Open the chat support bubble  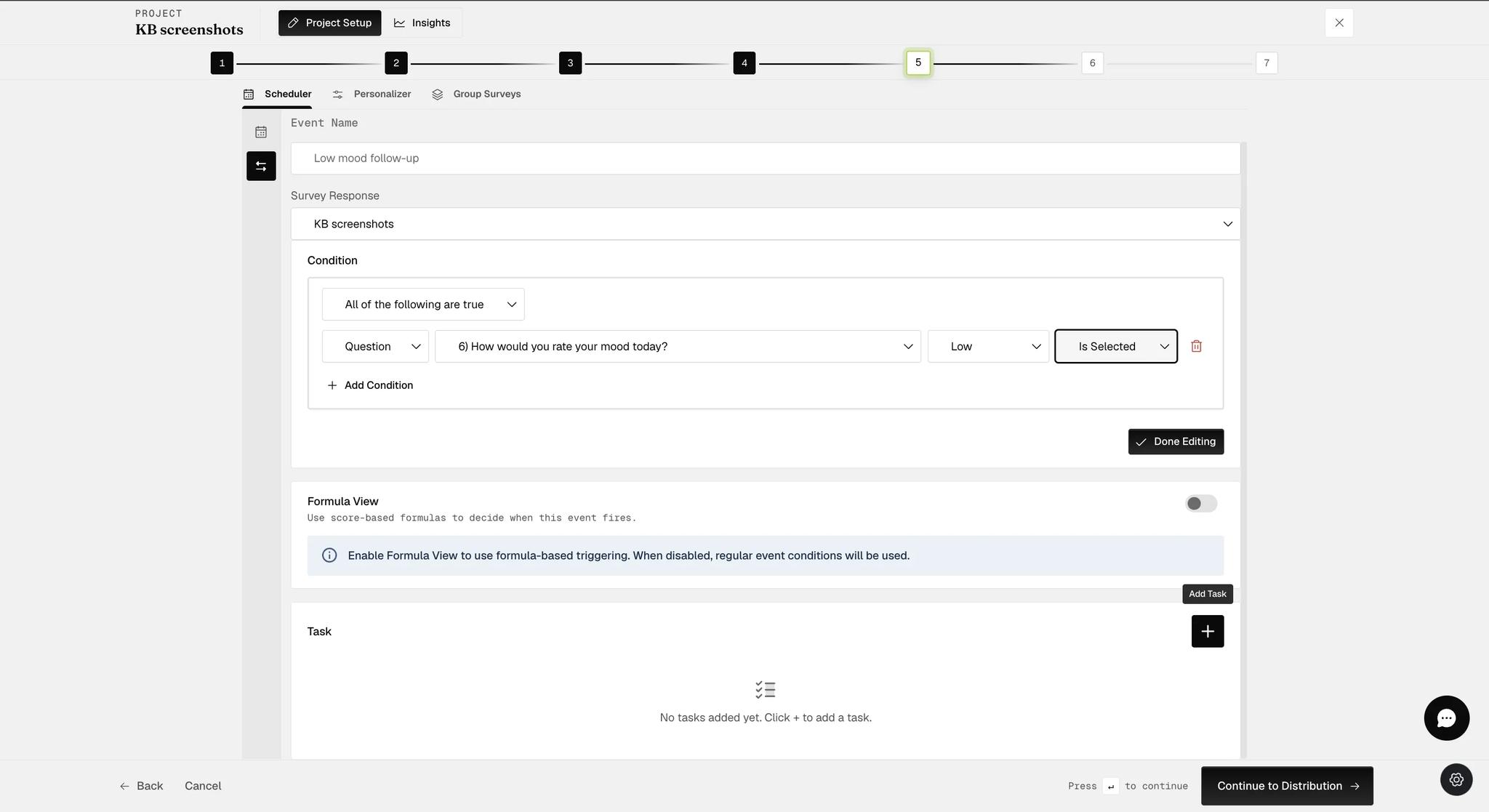[1446, 717]
